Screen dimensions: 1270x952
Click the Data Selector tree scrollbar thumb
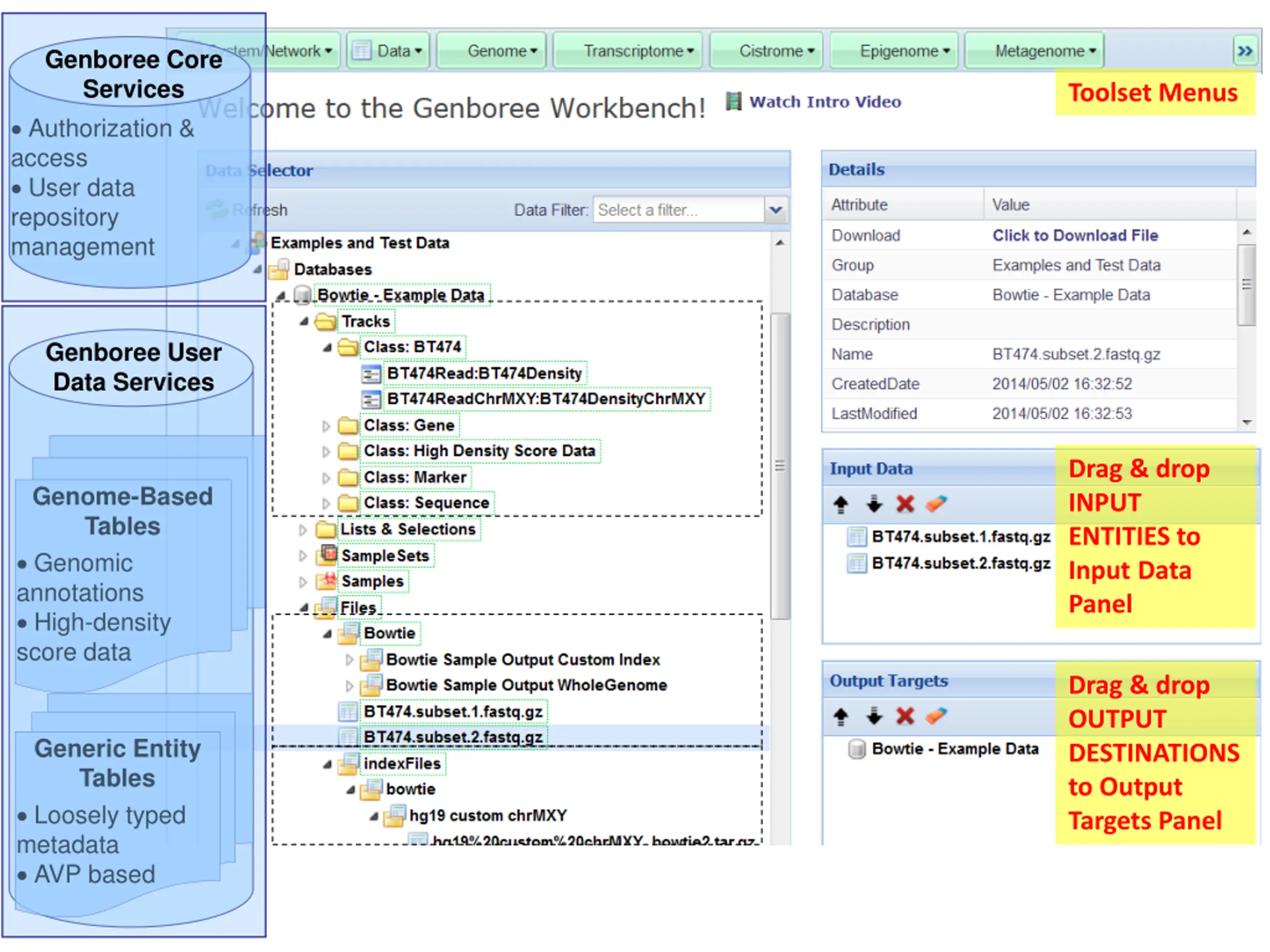[x=780, y=466]
